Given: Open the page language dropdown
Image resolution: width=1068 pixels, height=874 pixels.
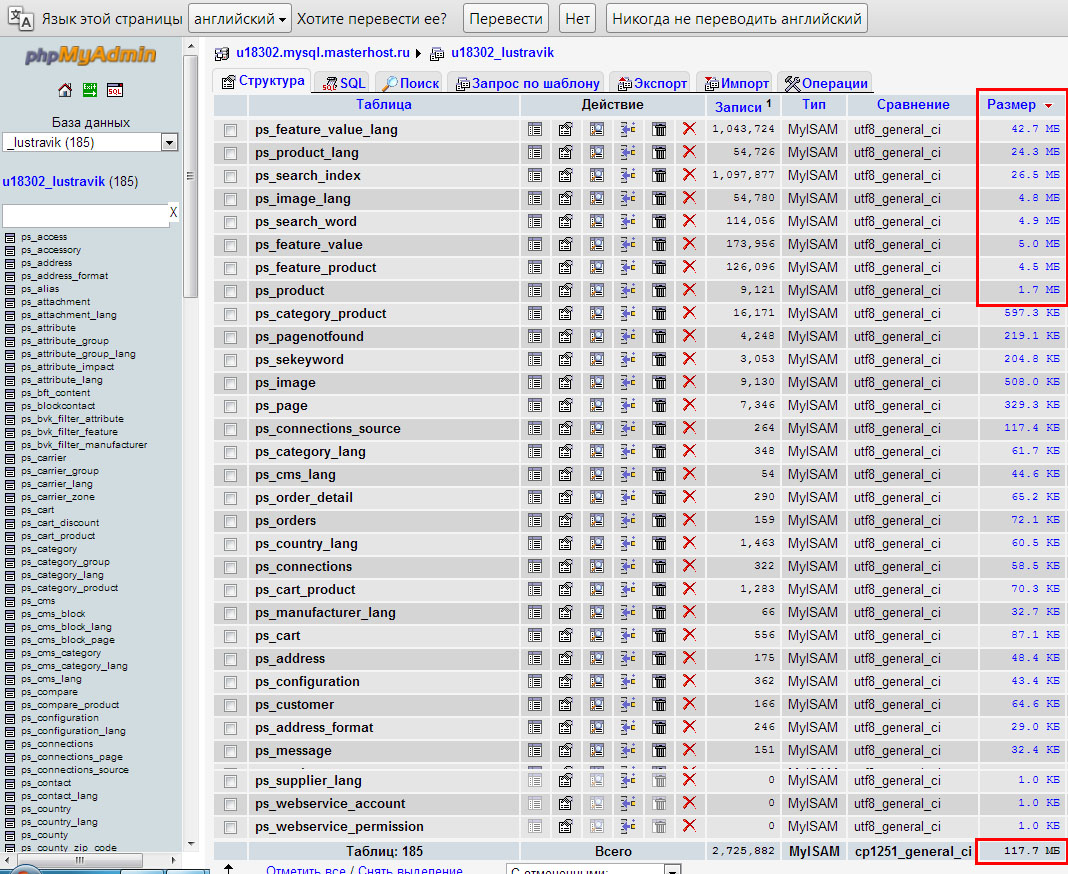Looking at the screenshot, I should (x=240, y=19).
